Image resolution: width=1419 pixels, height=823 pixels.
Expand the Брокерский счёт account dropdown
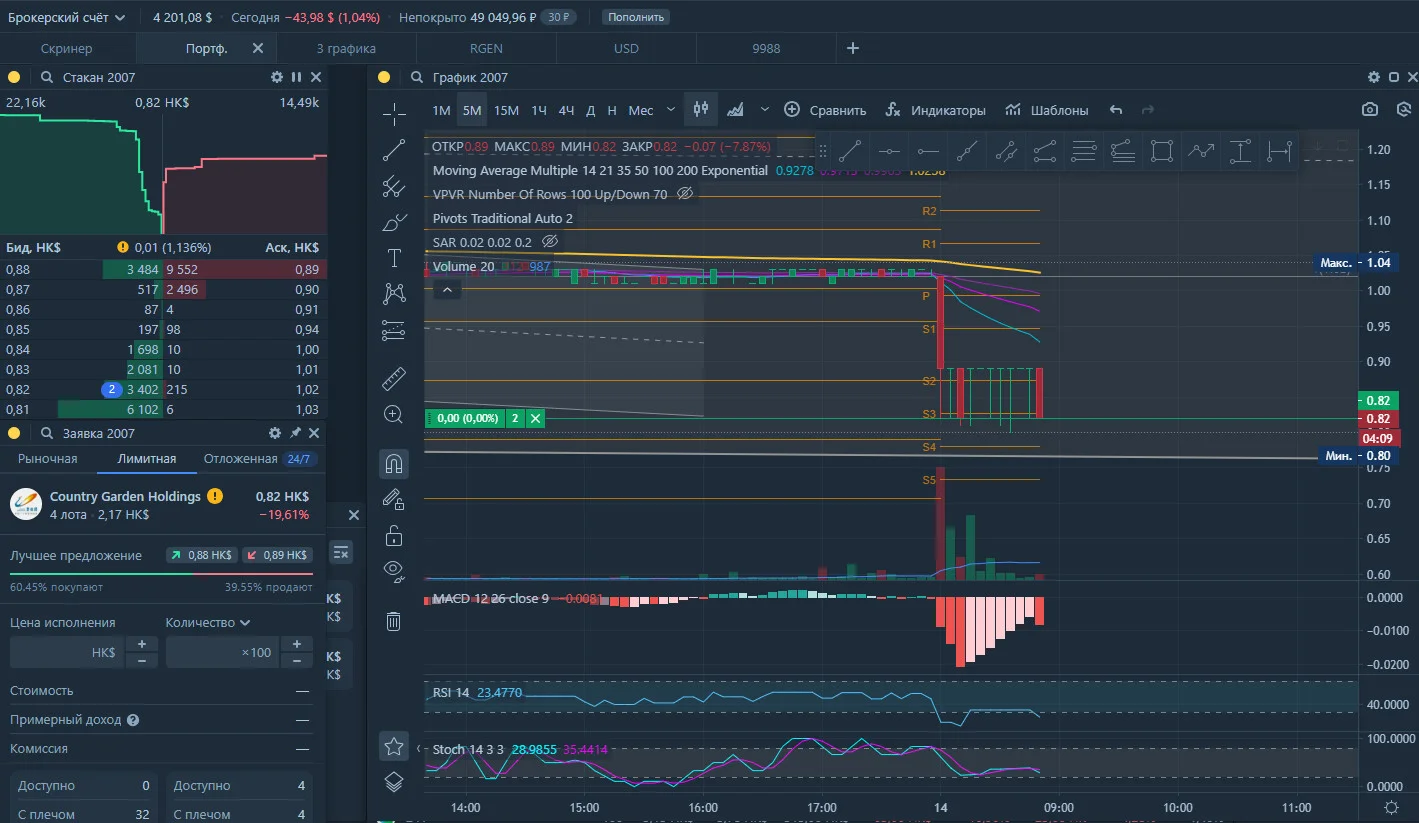coord(68,17)
